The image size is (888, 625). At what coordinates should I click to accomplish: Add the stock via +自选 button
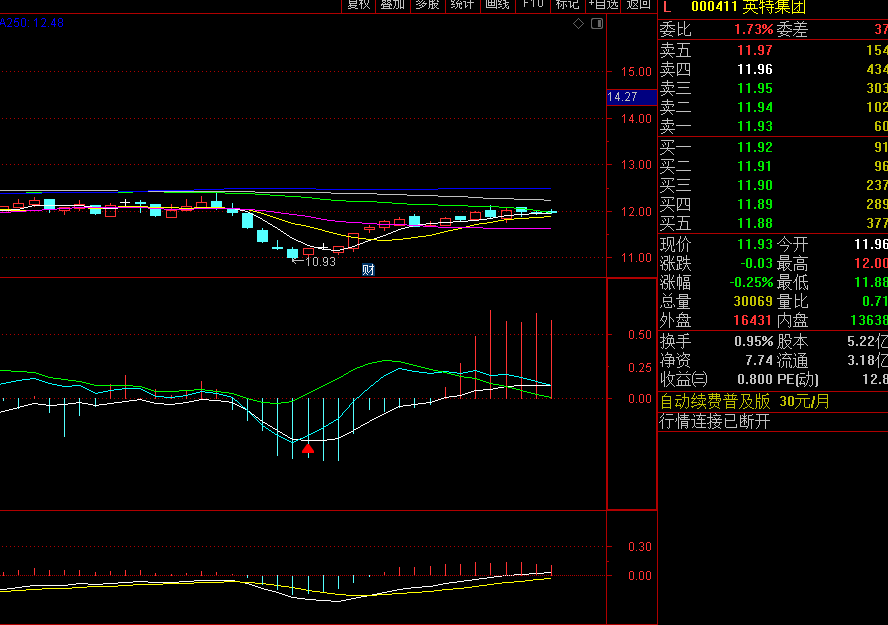(603, 5)
